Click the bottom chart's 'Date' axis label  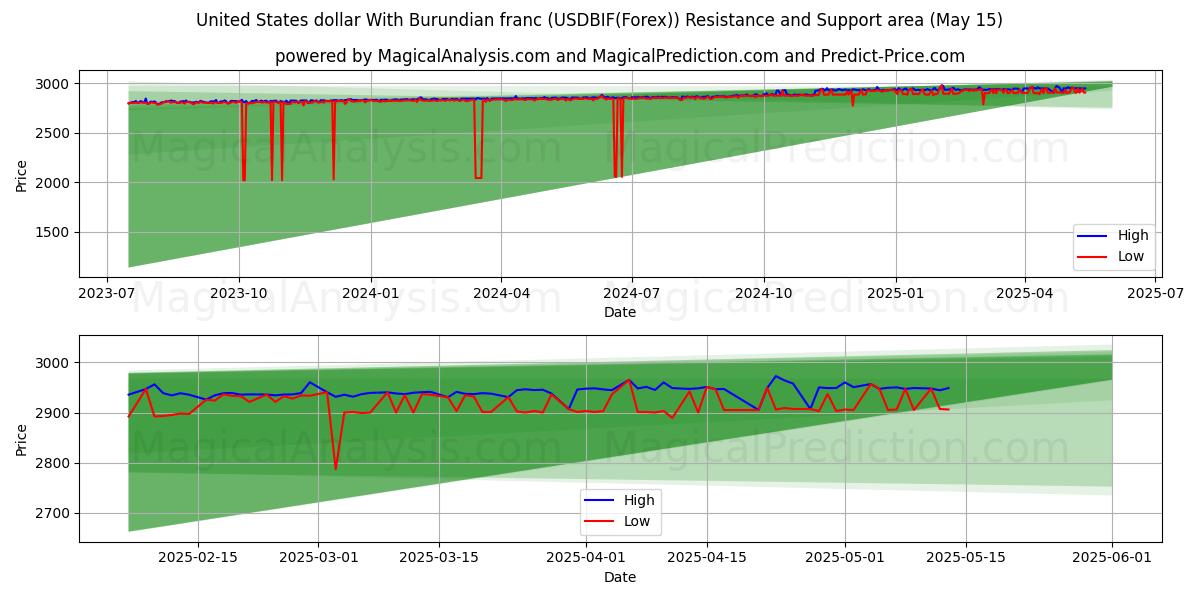[620, 577]
